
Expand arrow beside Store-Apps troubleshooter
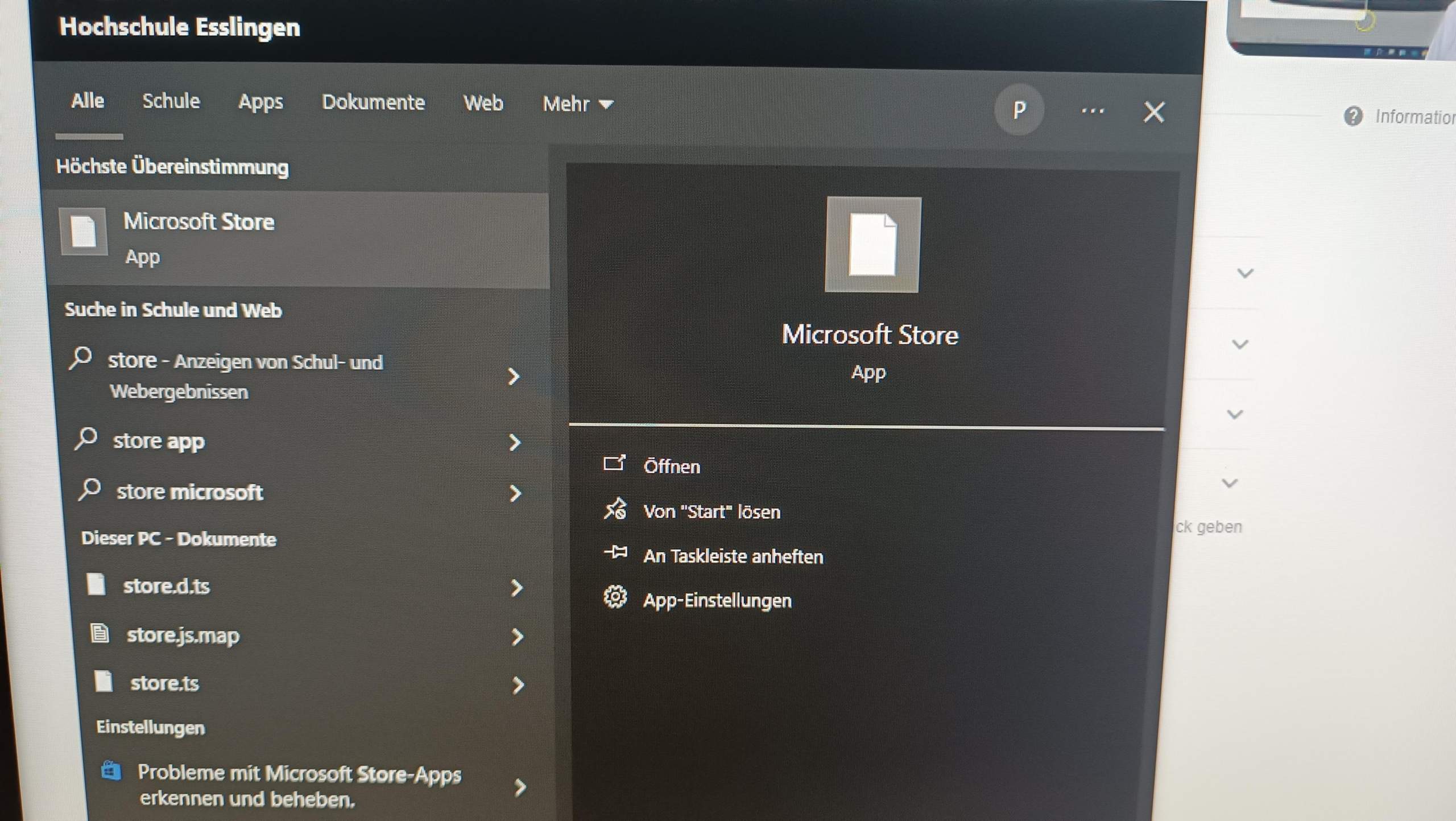[x=520, y=788]
